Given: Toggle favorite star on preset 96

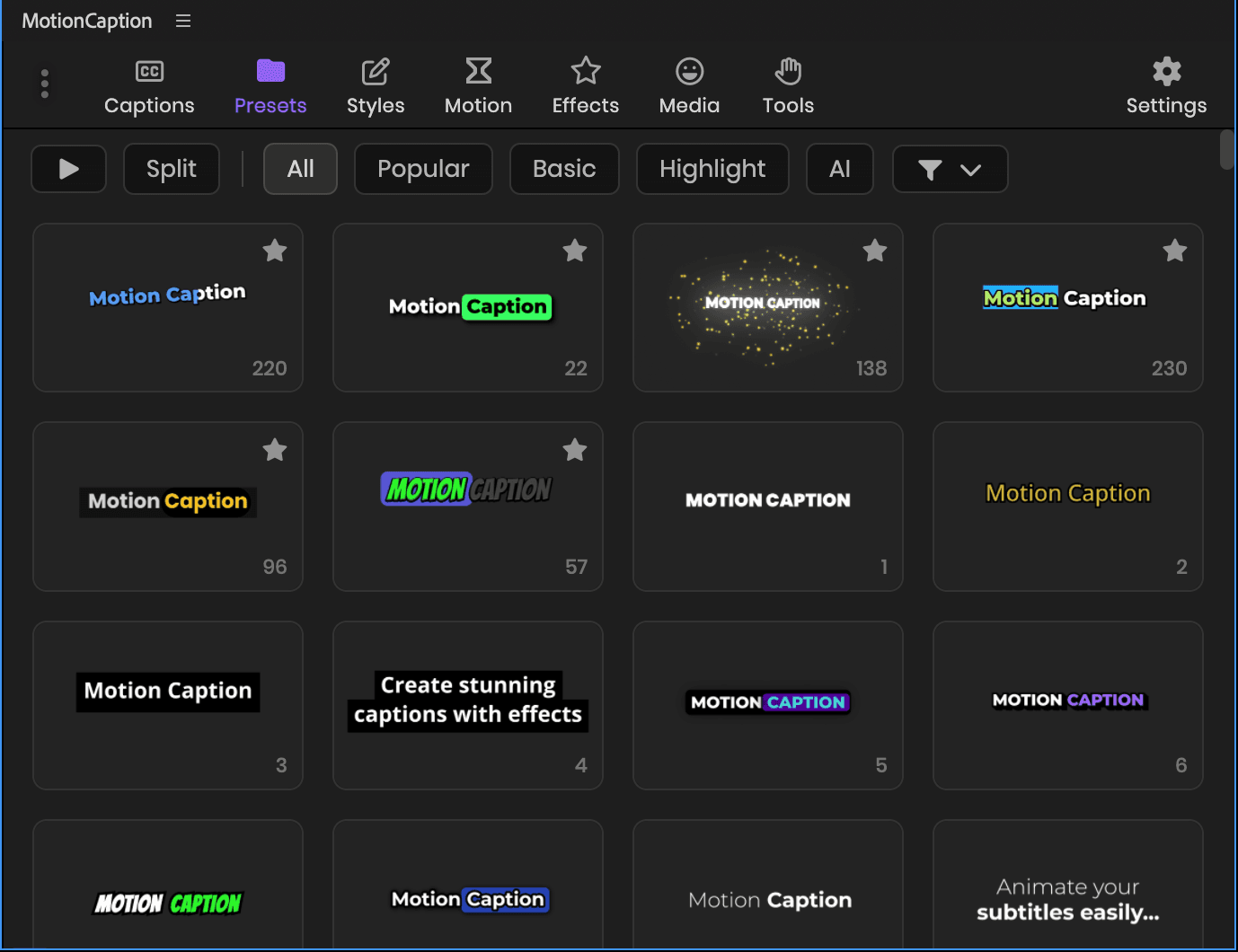Looking at the screenshot, I should pyautogui.click(x=275, y=450).
